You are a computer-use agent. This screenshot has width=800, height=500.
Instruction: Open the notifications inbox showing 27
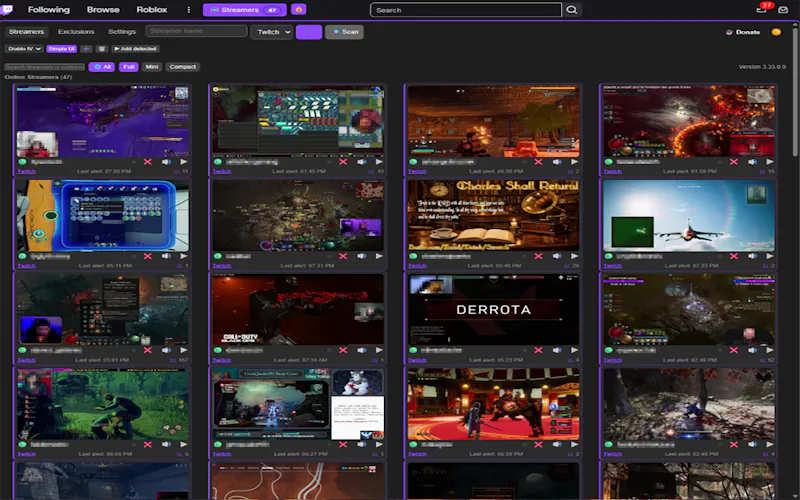point(762,9)
